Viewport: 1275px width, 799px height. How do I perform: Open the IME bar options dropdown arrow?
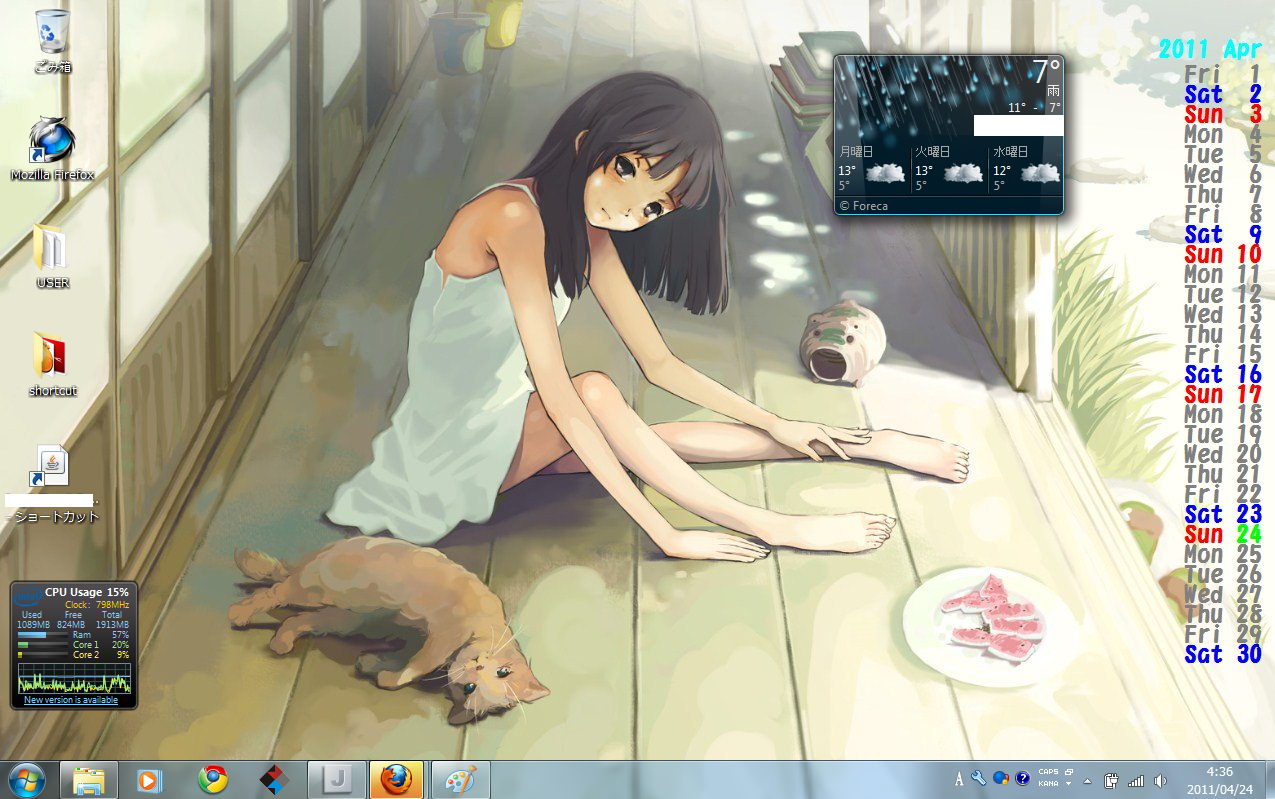tap(1068, 783)
